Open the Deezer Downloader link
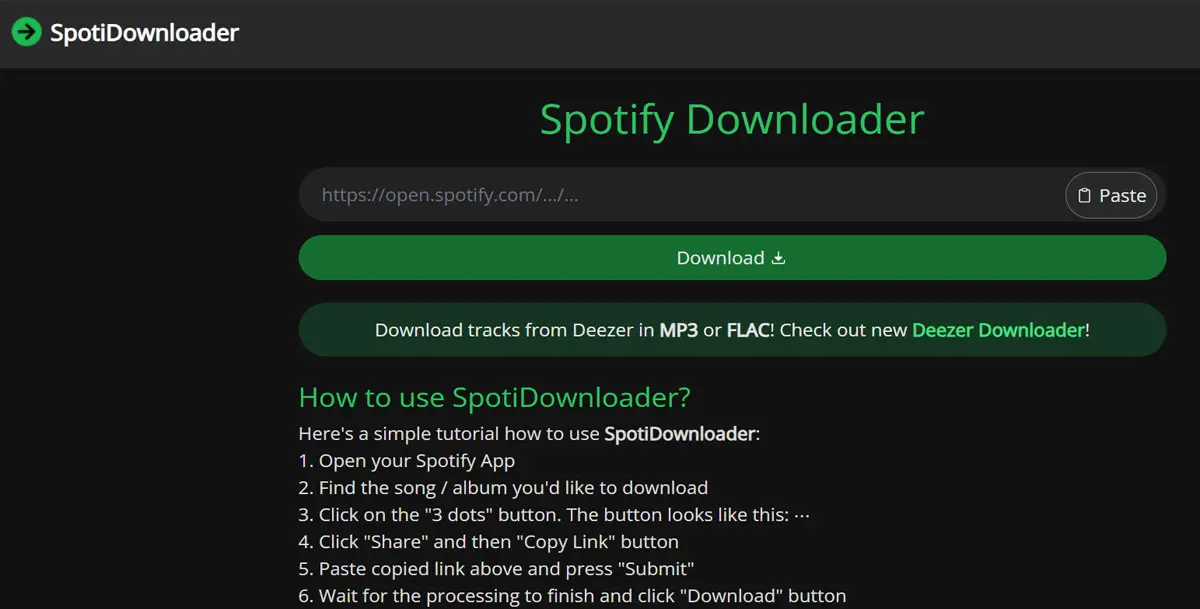1200x609 pixels. (998, 329)
